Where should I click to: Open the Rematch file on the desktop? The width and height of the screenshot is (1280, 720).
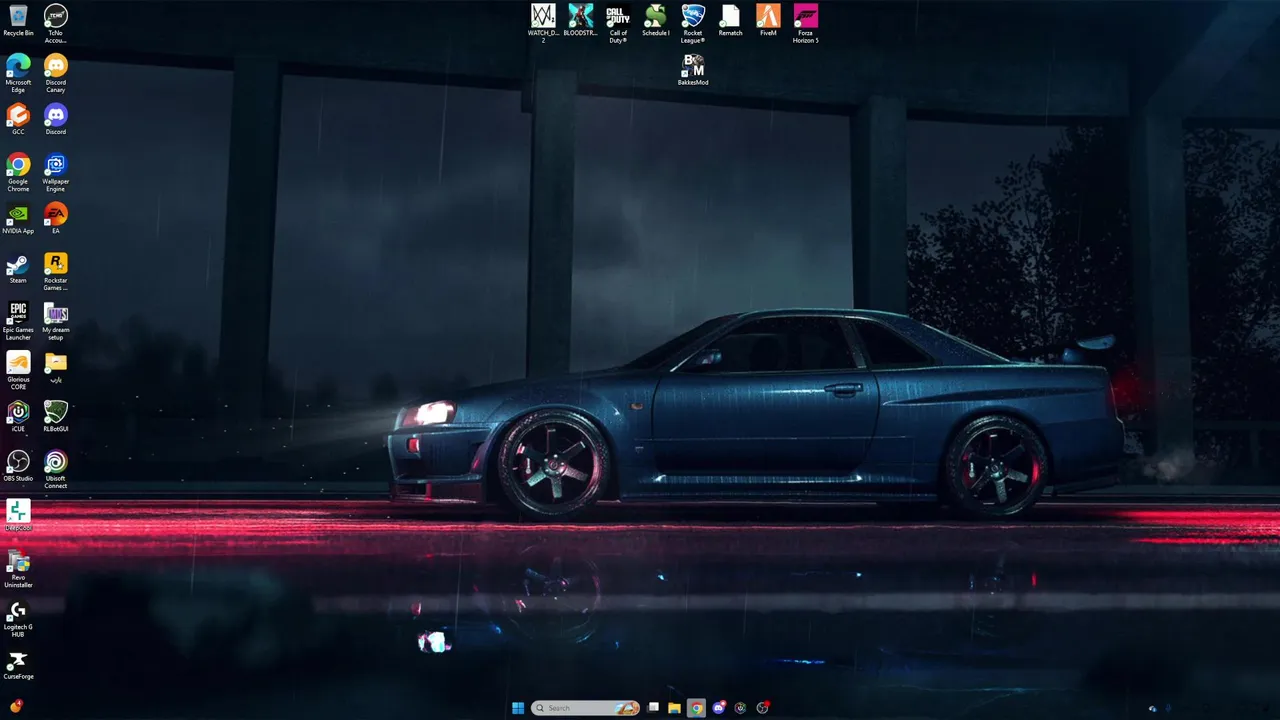(731, 20)
